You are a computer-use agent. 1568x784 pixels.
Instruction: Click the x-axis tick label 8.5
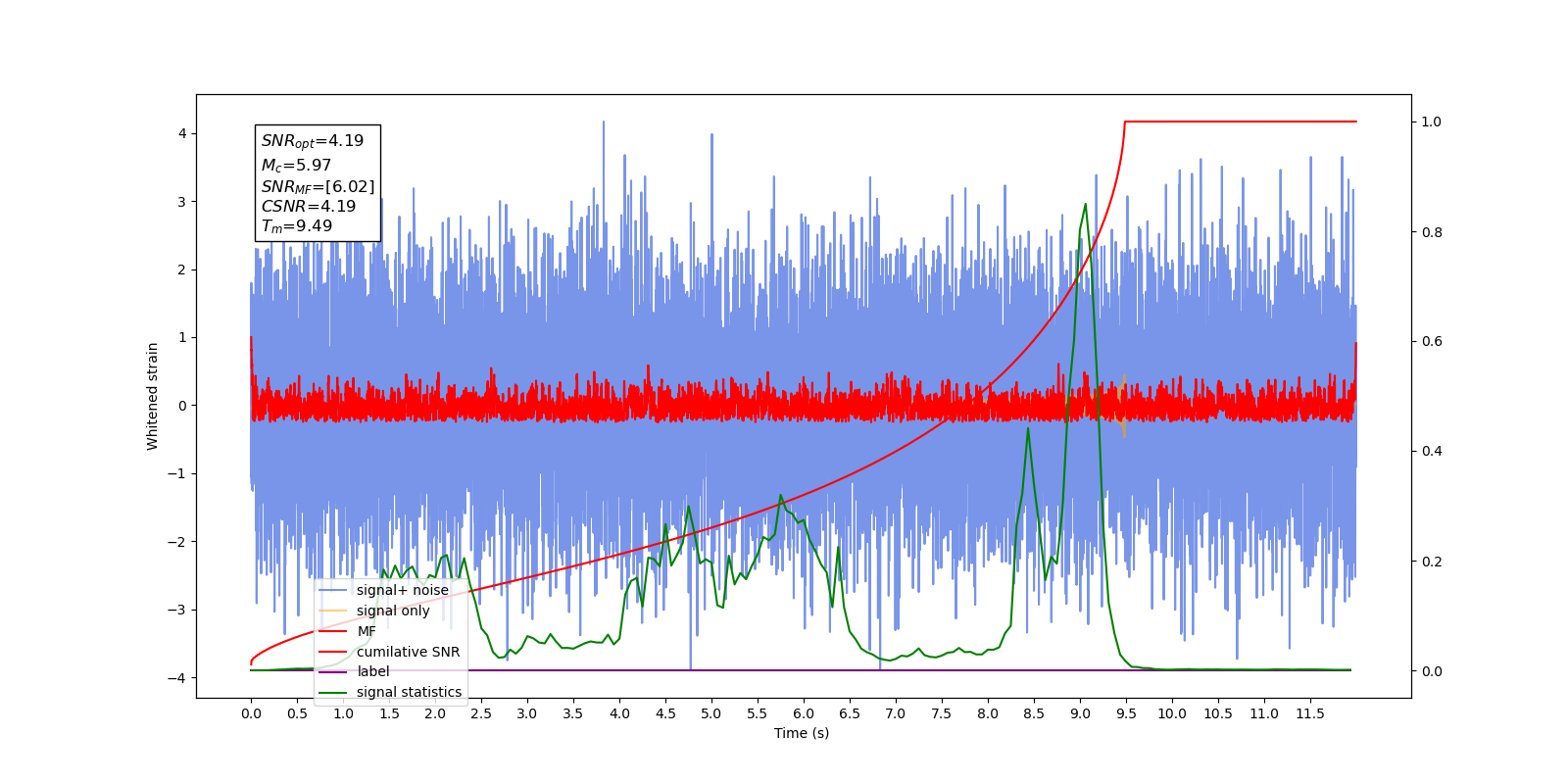click(x=1034, y=713)
